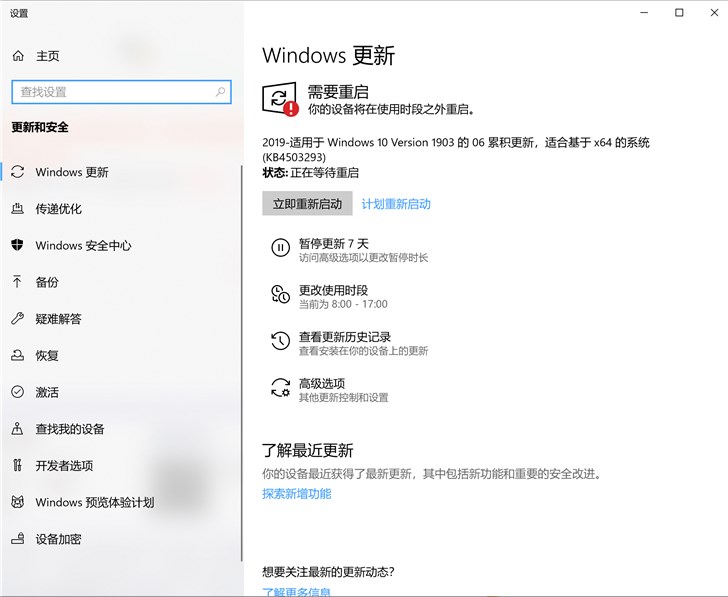Click the shield icon for Windows 安全中心
728x597 pixels.
(x=18, y=245)
